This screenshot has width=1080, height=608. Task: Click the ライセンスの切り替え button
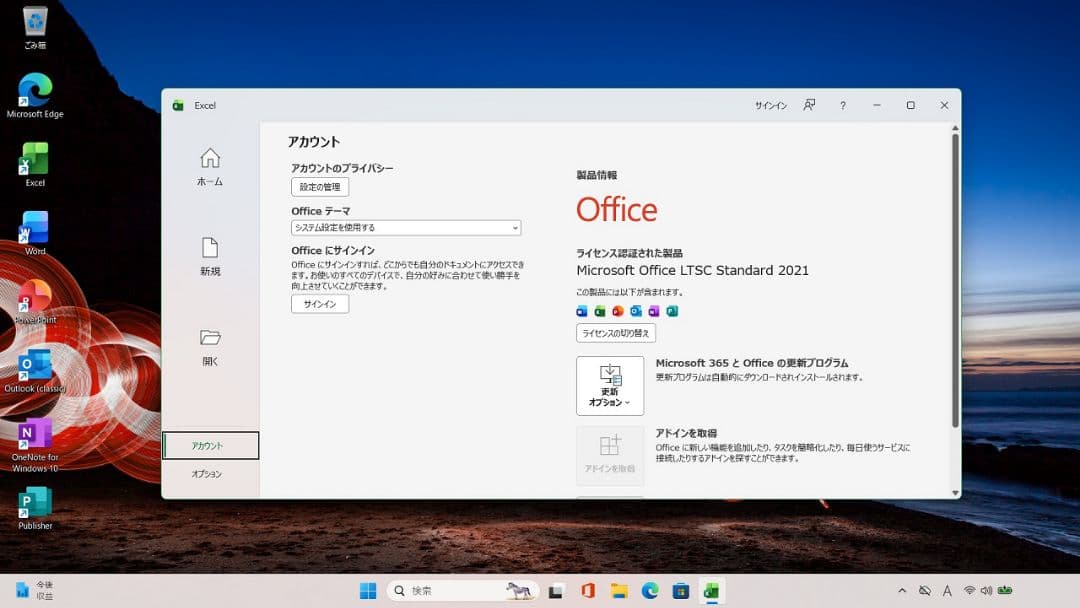tap(617, 332)
